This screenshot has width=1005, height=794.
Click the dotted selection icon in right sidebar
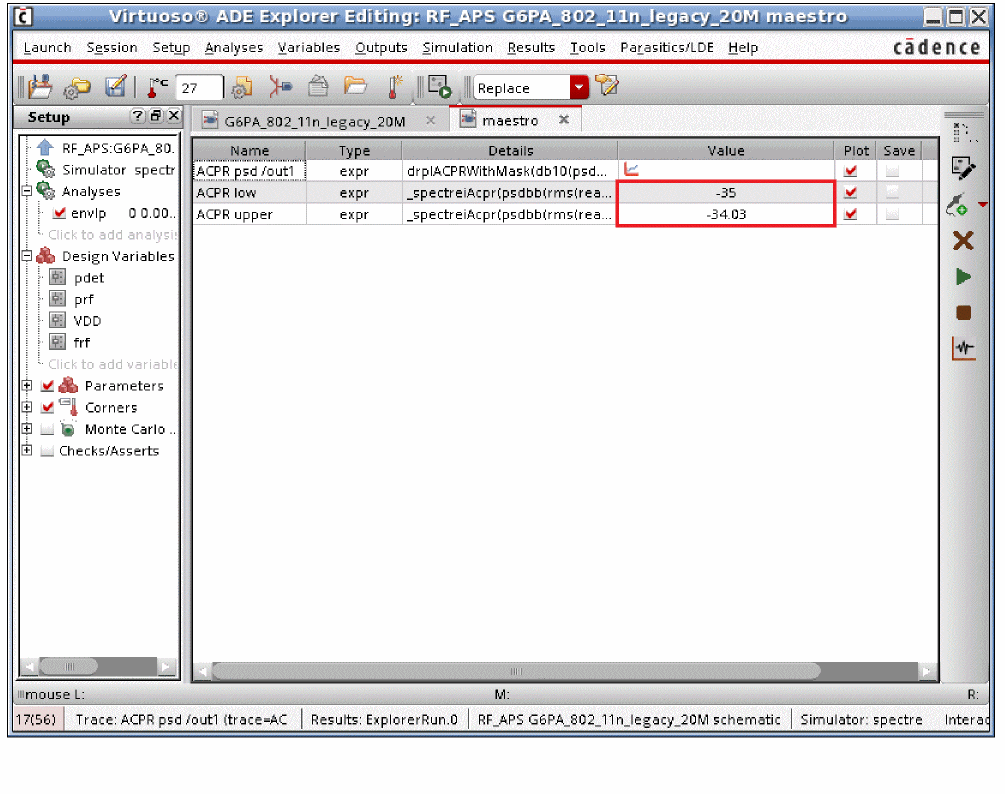click(964, 132)
